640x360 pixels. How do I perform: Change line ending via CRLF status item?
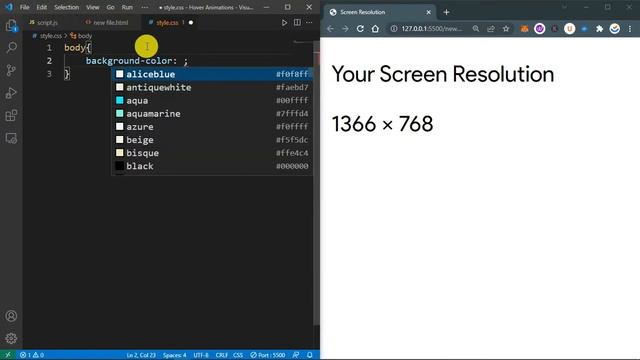click(222, 355)
